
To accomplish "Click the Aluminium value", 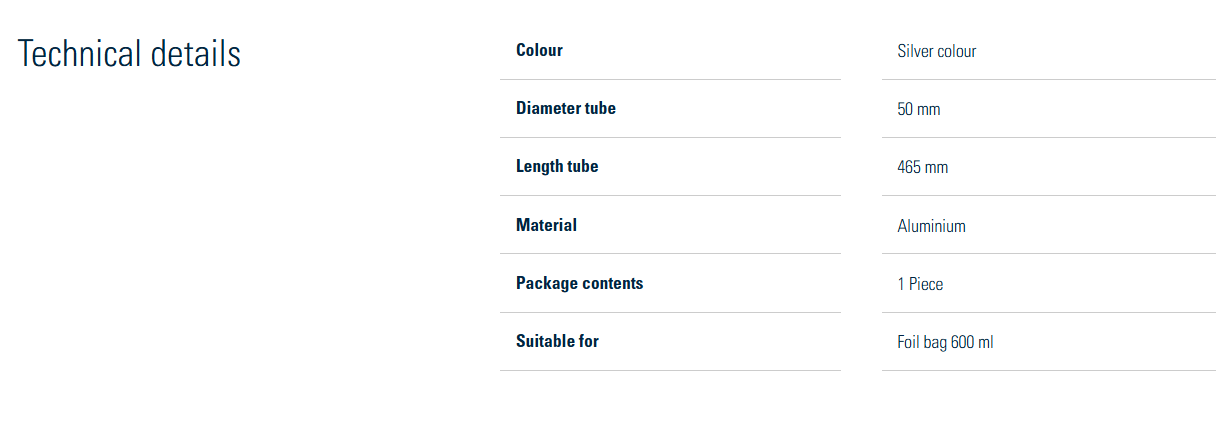I will click(x=931, y=226).
